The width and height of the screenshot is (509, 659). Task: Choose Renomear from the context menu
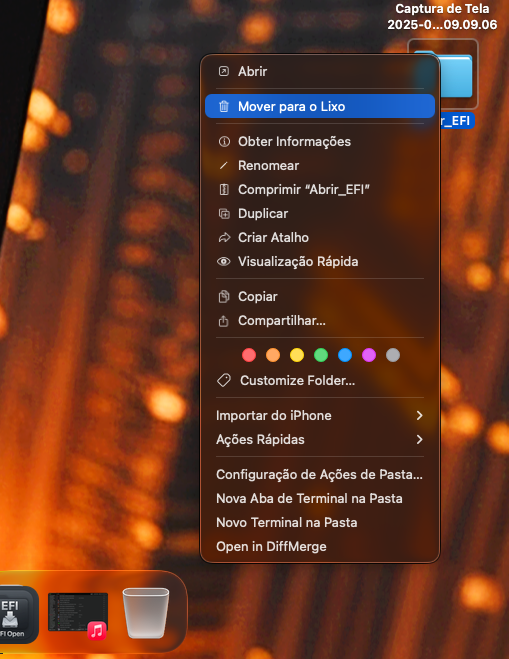pos(319,166)
